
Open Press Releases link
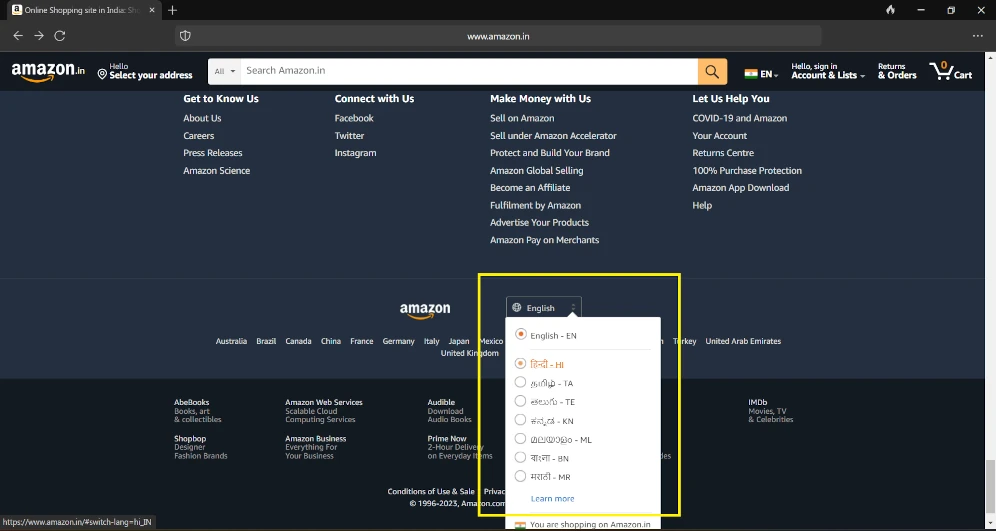coord(213,153)
